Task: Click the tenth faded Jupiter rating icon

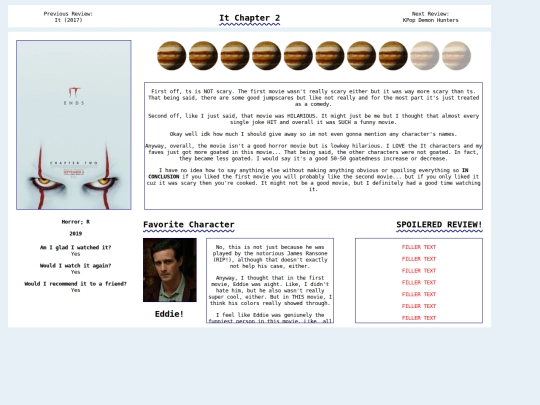Action: [x=457, y=56]
